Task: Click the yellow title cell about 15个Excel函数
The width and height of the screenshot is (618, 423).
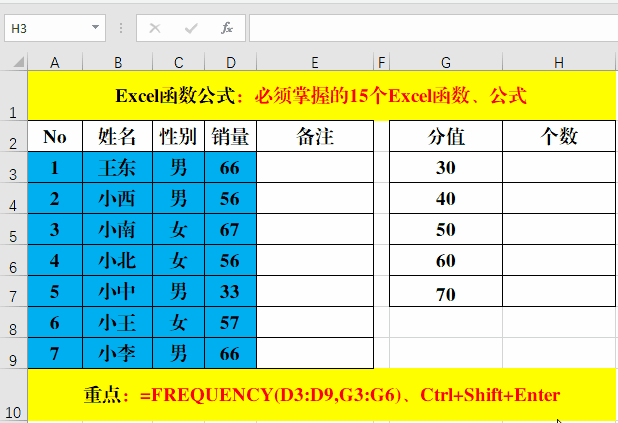Action: coord(322,96)
